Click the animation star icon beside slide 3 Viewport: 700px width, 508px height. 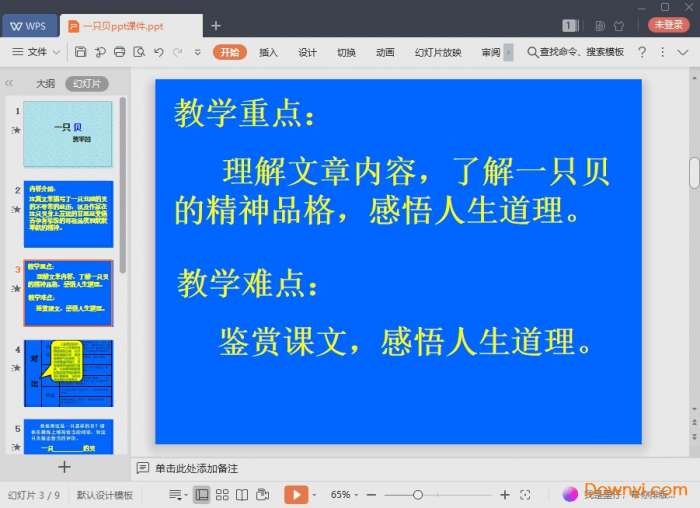pyautogui.click(x=16, y=288)
